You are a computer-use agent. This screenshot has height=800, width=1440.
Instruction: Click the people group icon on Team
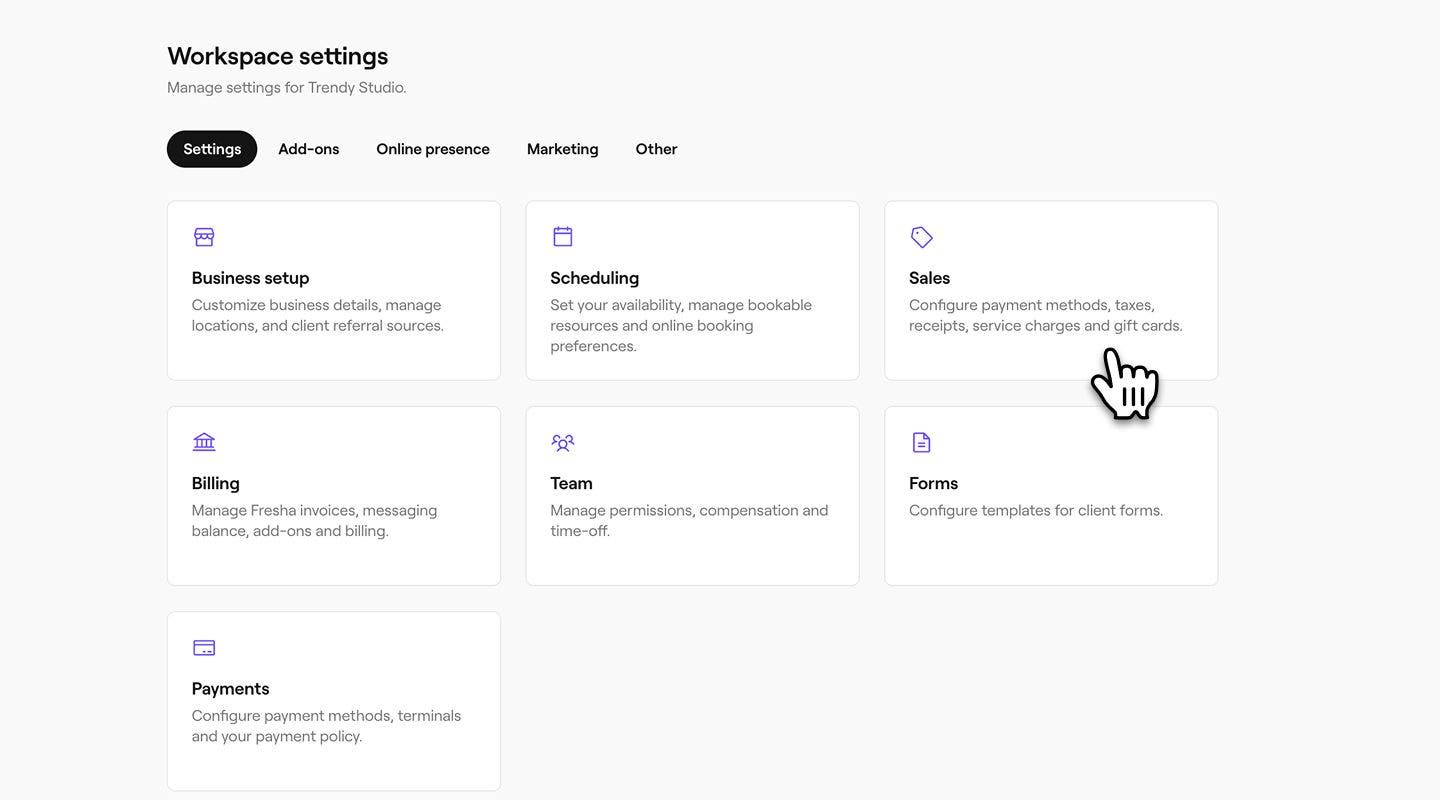(563, 442)
